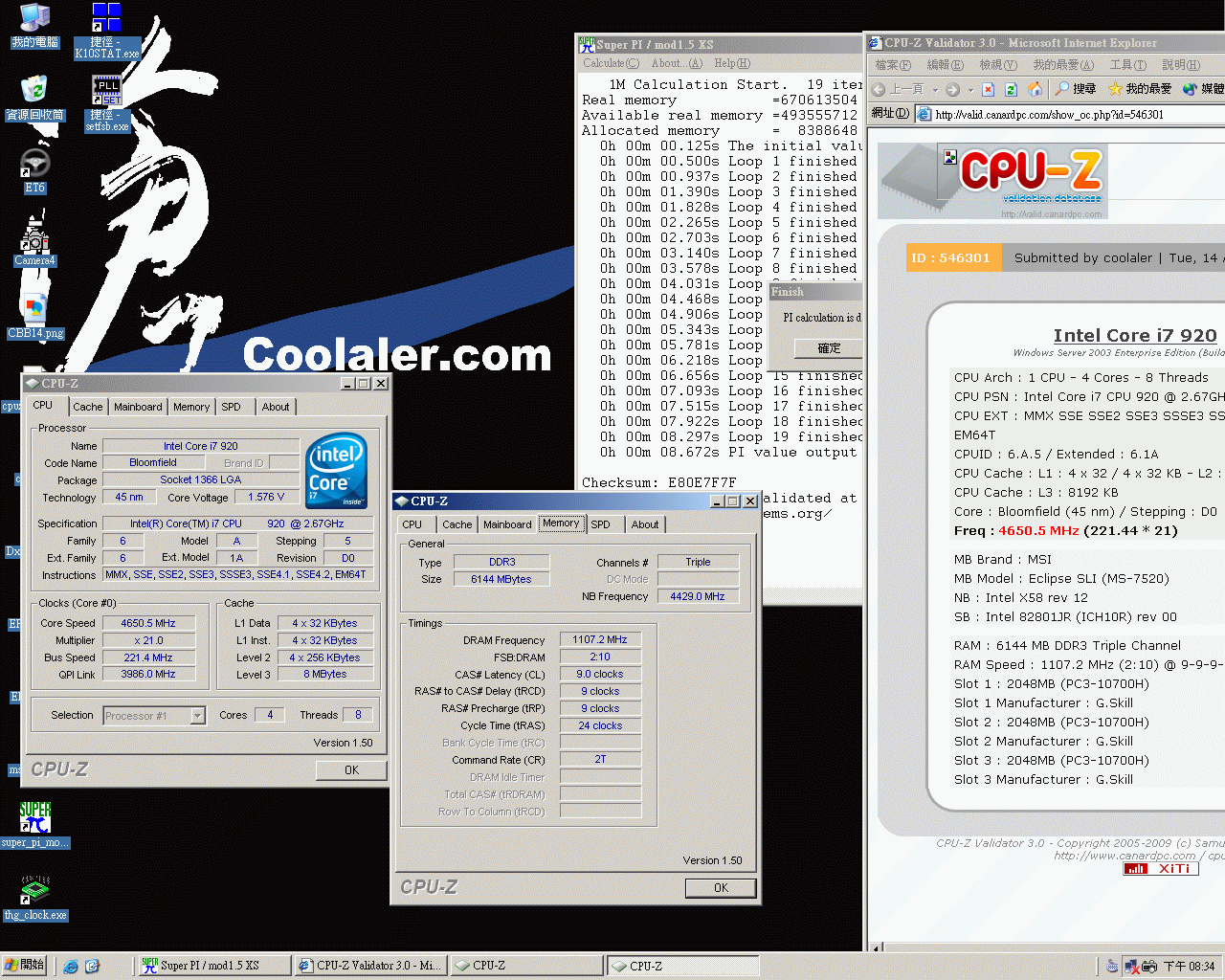Open the IE 說明 menu
This screenshot has width=1225, height=980.
point(1180,65)
